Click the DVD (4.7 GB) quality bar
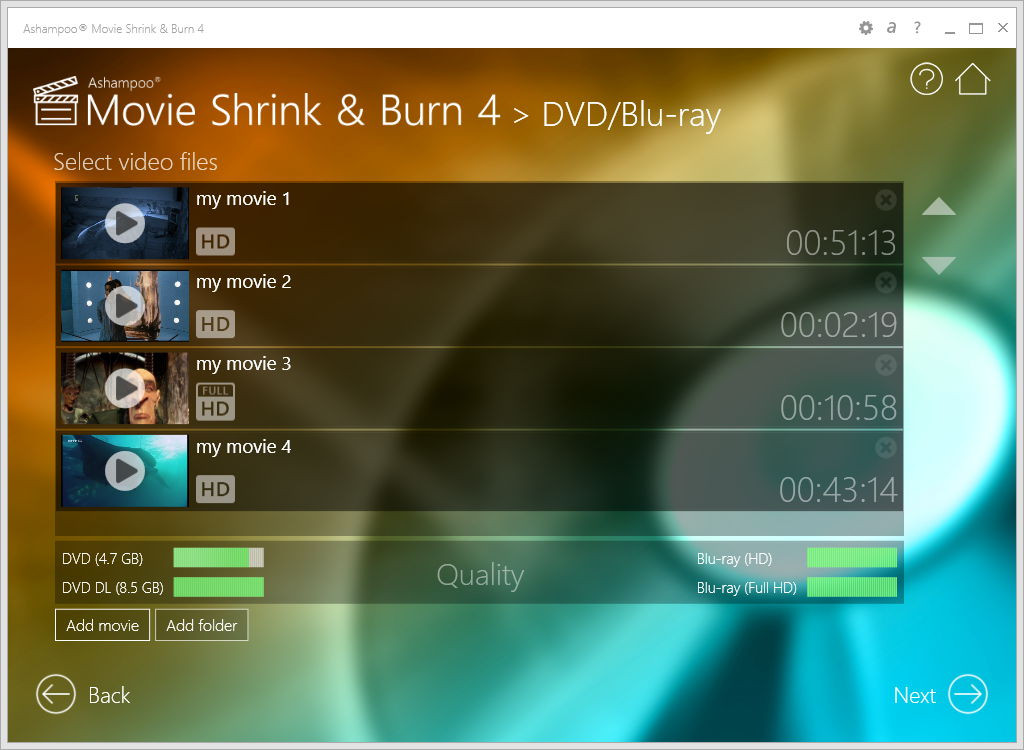Image resolution: width=1024 pixels, height=750 pixels. pos(219,558)
